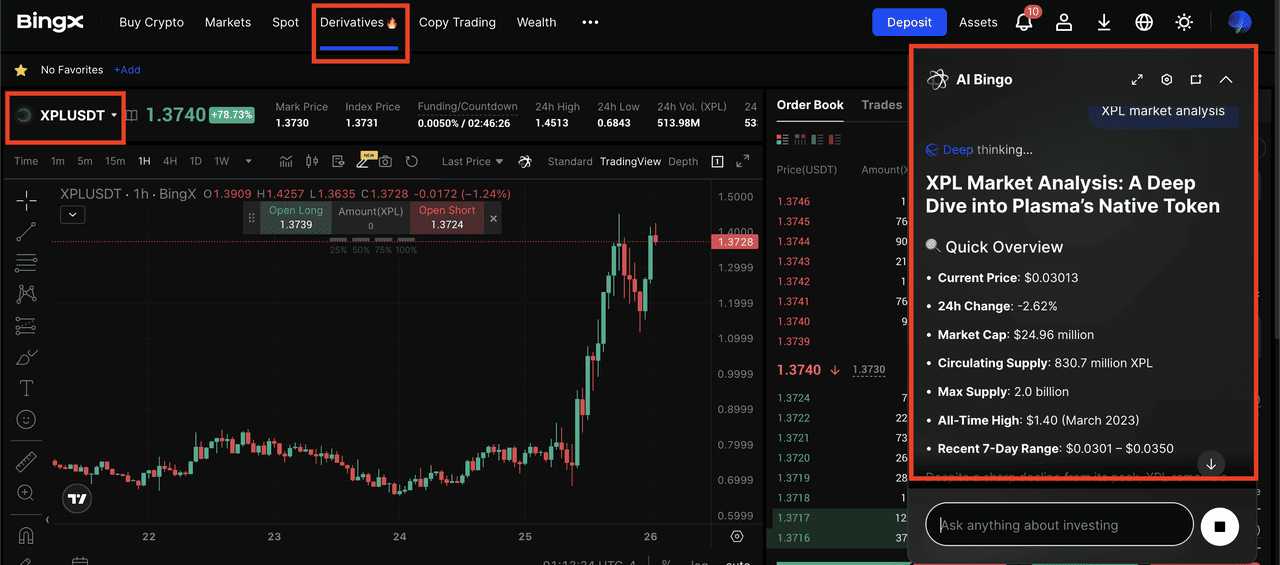1280x565 pixels.
Task: Click the AI Bingo atom logo
Action: tap(937, 79)
